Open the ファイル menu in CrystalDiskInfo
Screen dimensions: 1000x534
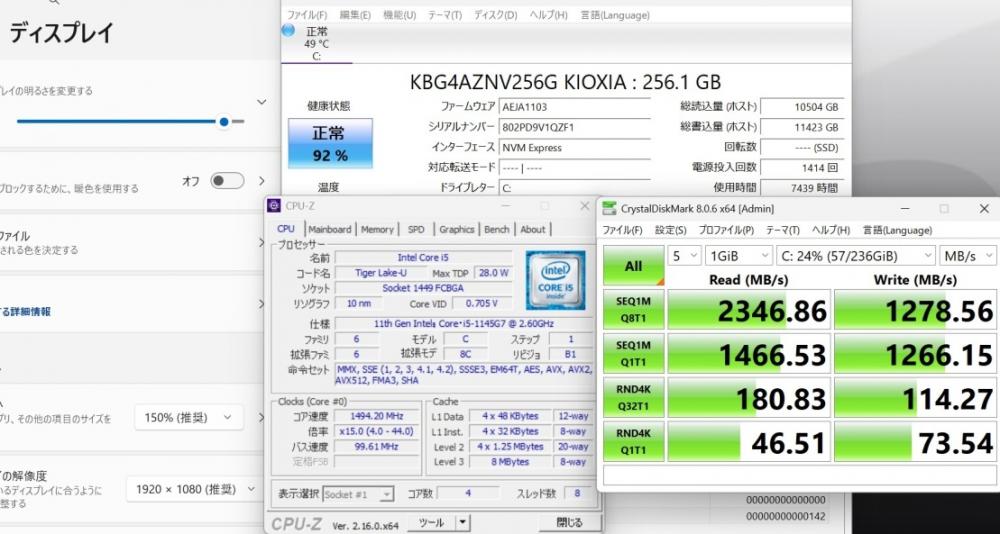click(307, 15)
